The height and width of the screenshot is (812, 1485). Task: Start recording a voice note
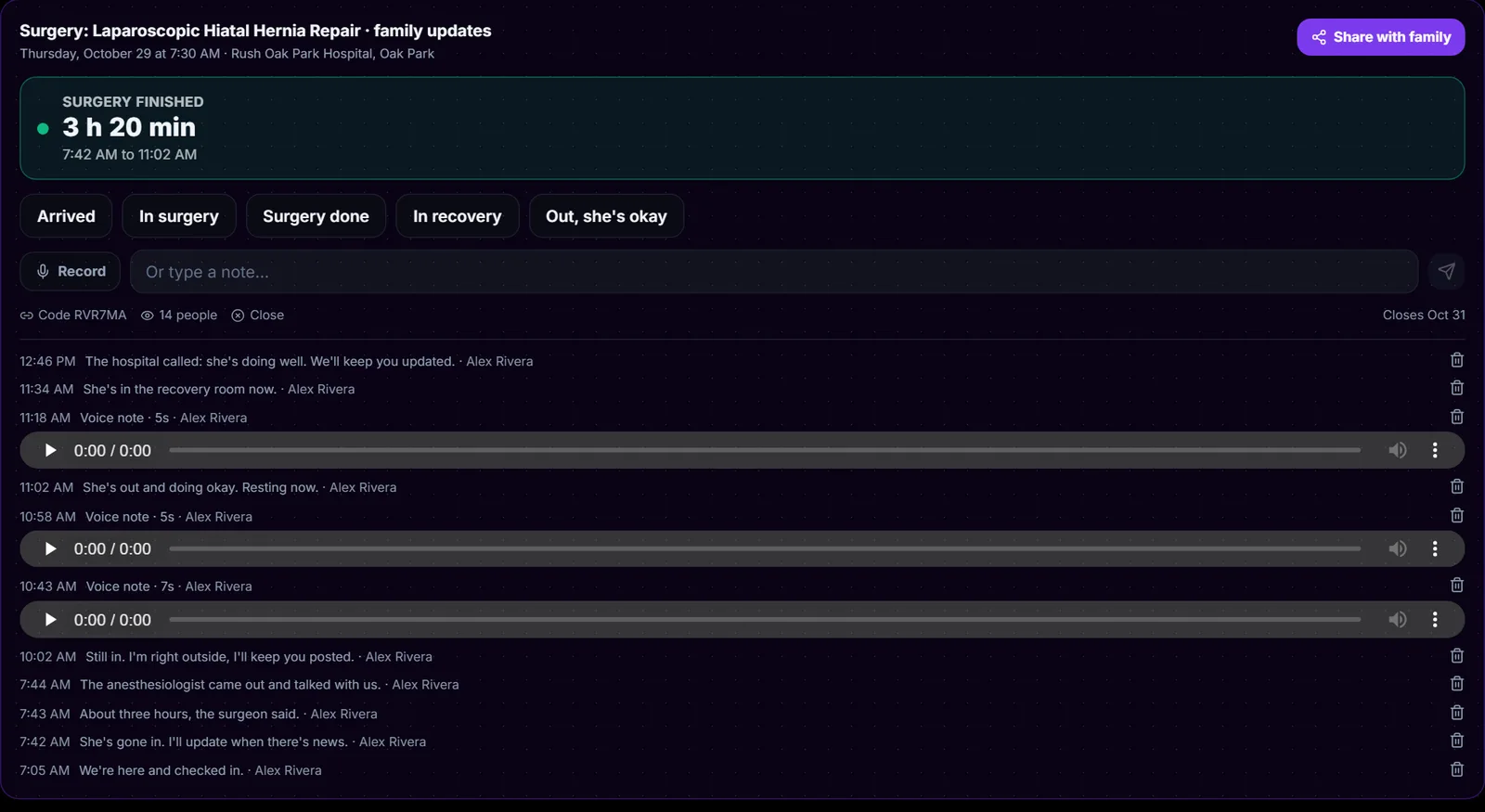(x=71, y=271)
